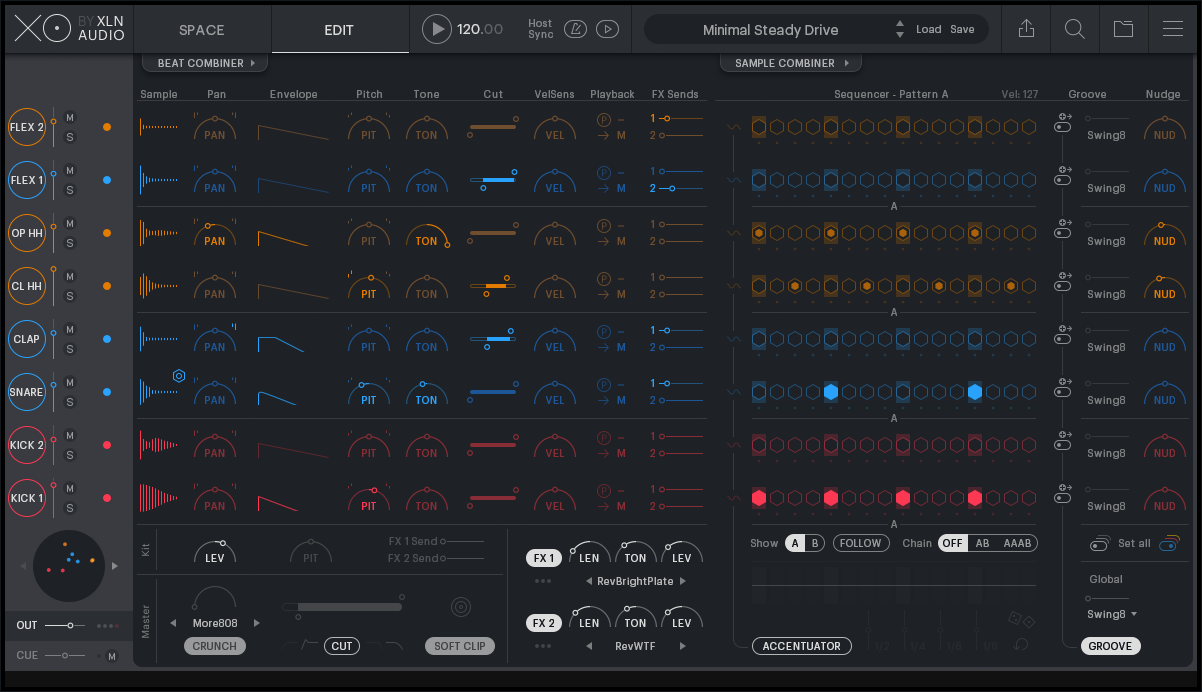The height and width of the screenshot is (692, 1202).
Task: Open the Global Swing8 groove dropdown
Action: click(1112, 614)
